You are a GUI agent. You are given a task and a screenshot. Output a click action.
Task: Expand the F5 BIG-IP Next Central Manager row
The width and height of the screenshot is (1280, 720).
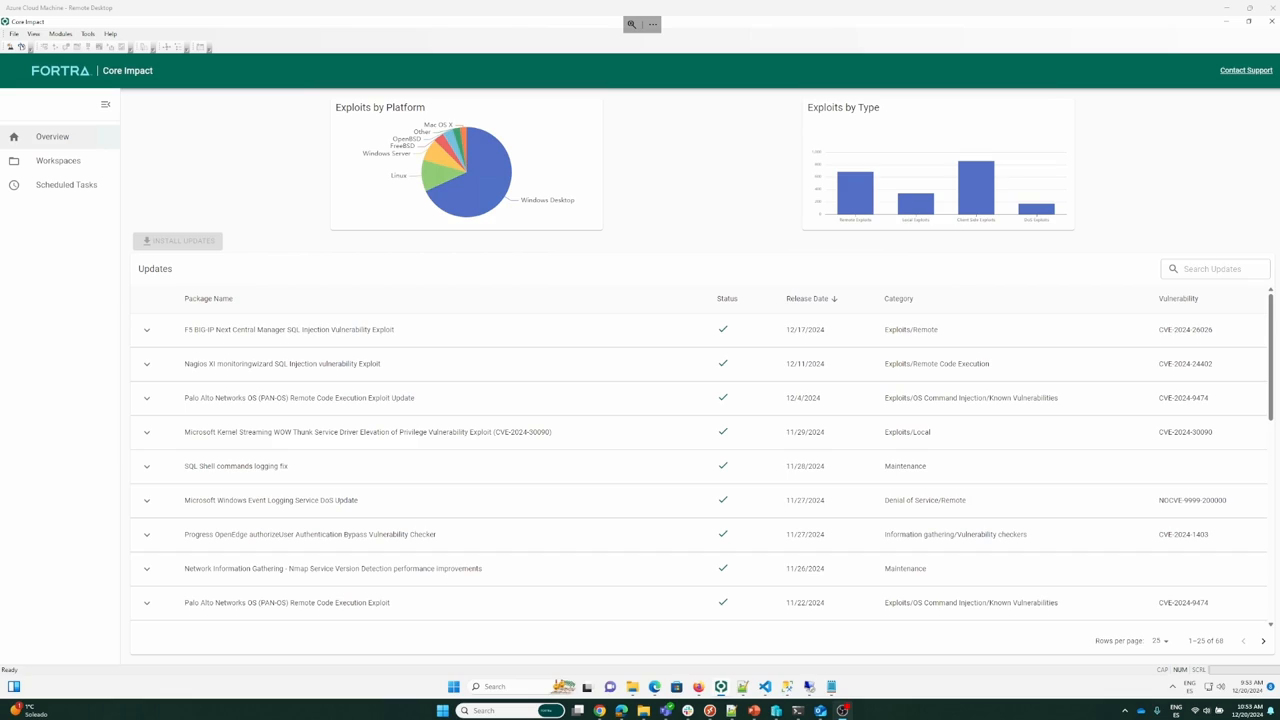coord(147,330)
